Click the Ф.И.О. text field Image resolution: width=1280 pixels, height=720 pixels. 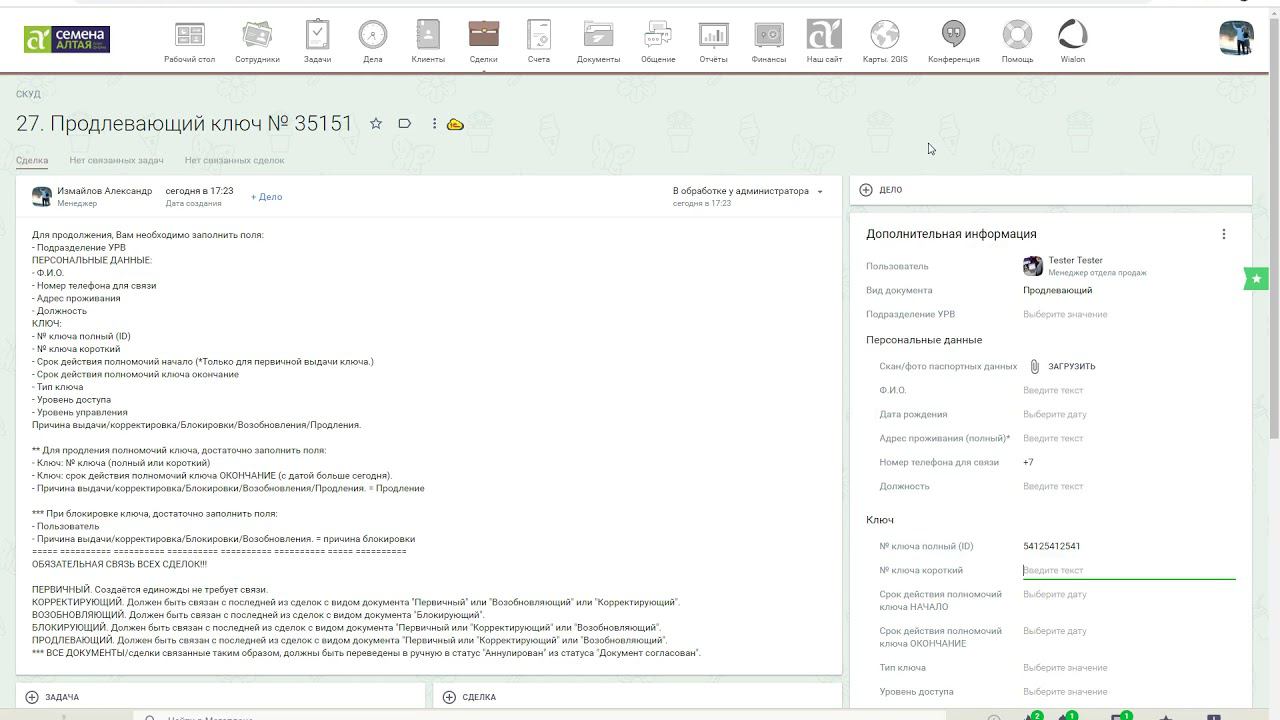tap(1128, 390)
